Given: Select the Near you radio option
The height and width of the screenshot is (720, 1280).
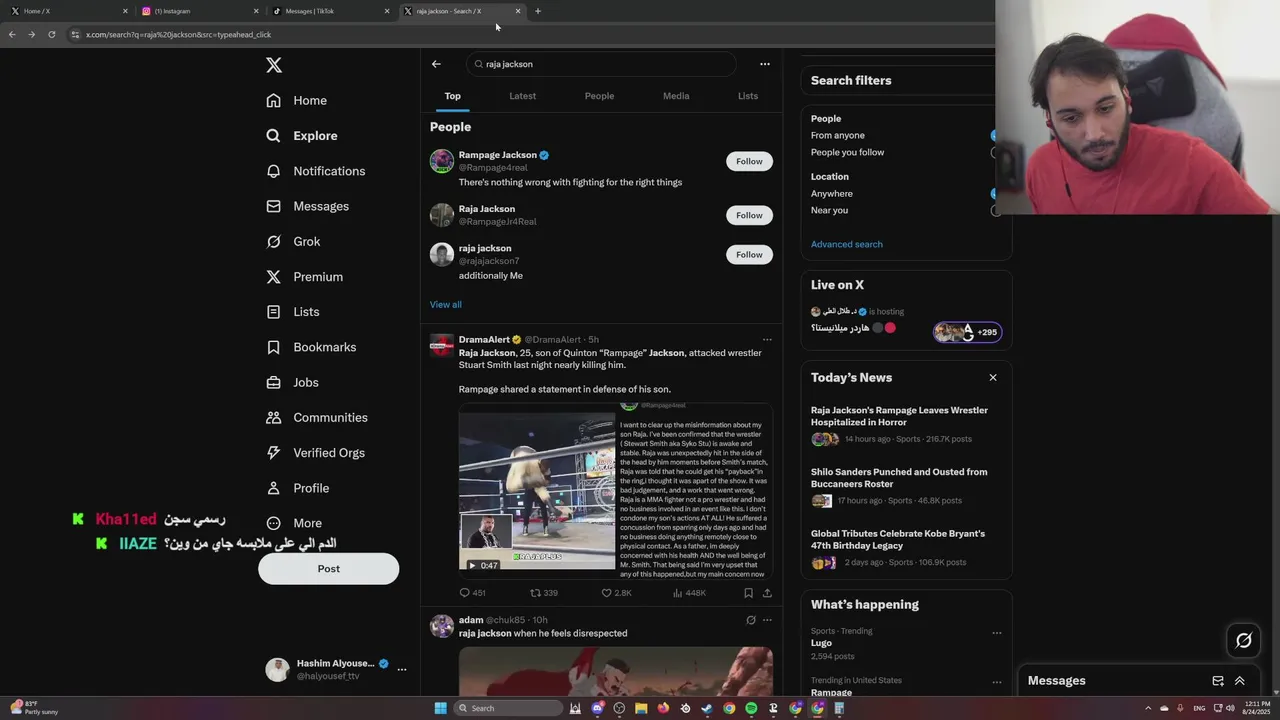Looking at the screenshot, I should click(993, 211).
